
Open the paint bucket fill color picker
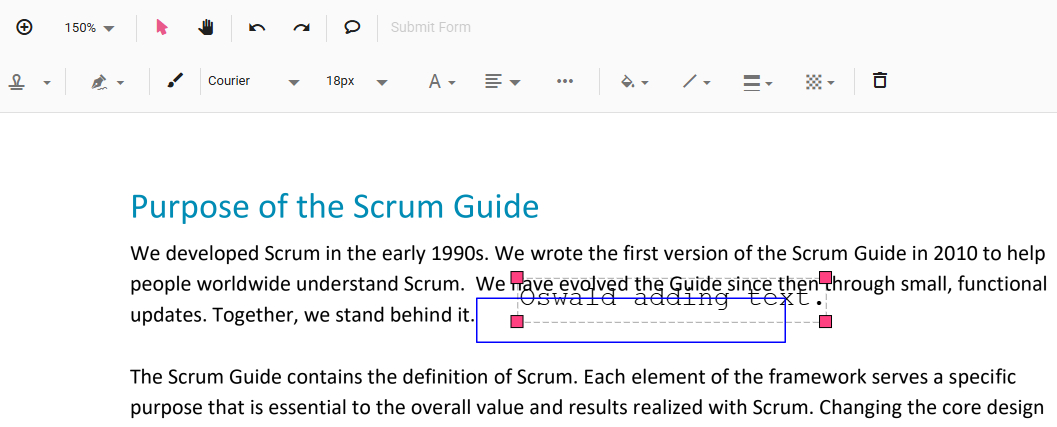click(x=634, y=82)
